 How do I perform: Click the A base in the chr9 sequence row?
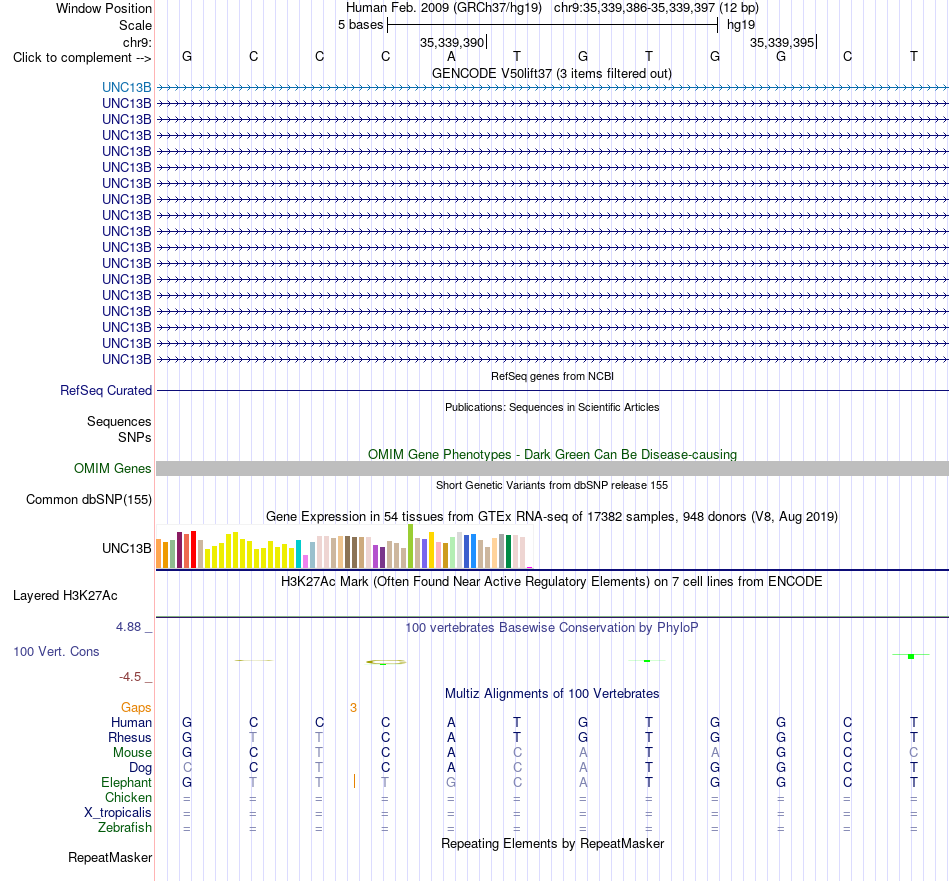pyautogui.click(x=451, y=56)
